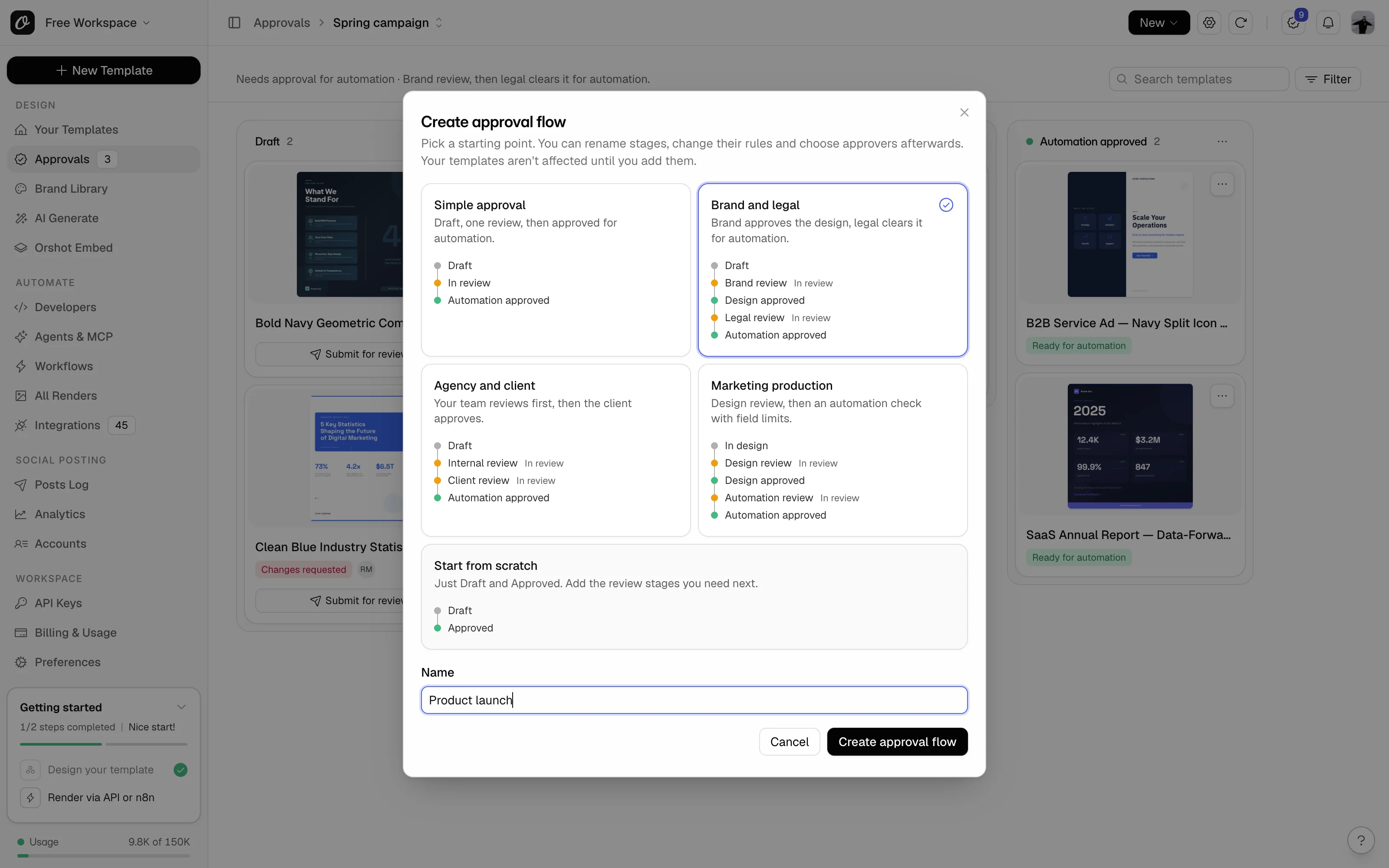Submit Bold Navy Geometric for review

330,354
